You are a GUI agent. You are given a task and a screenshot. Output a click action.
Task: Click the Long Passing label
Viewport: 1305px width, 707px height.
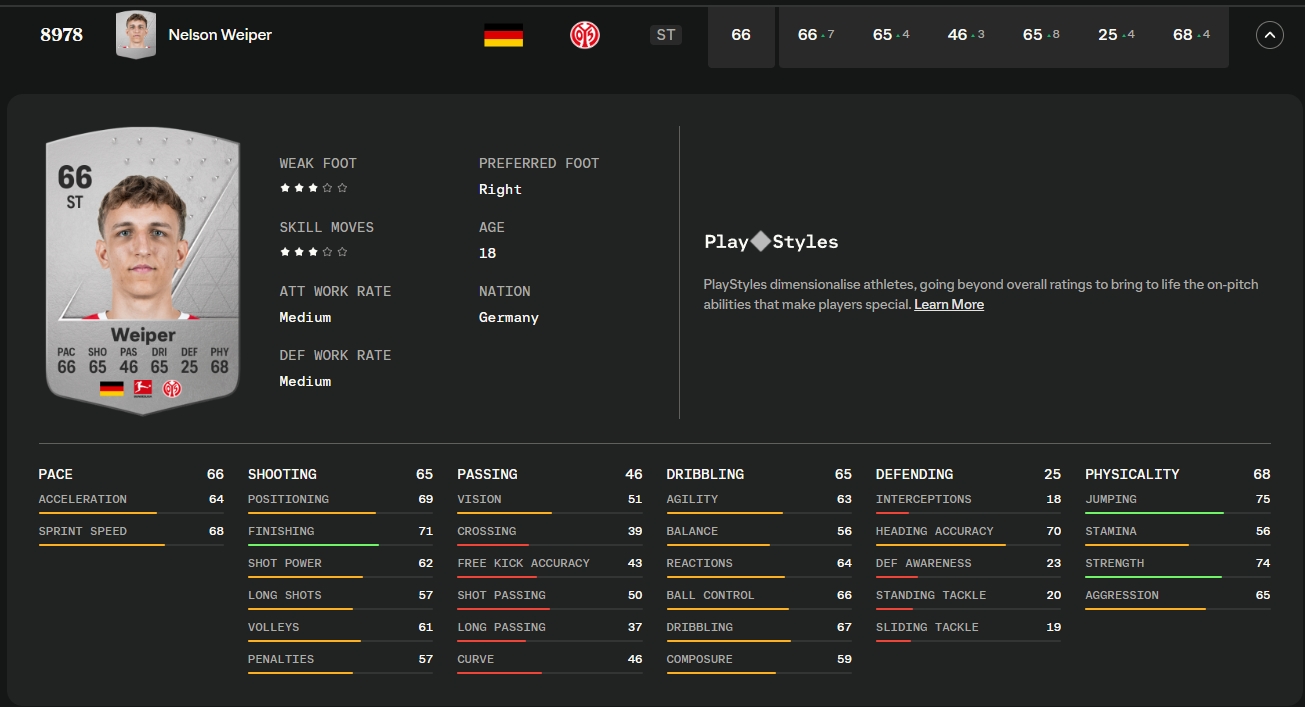pyautogui.click(x=502, y=627)
